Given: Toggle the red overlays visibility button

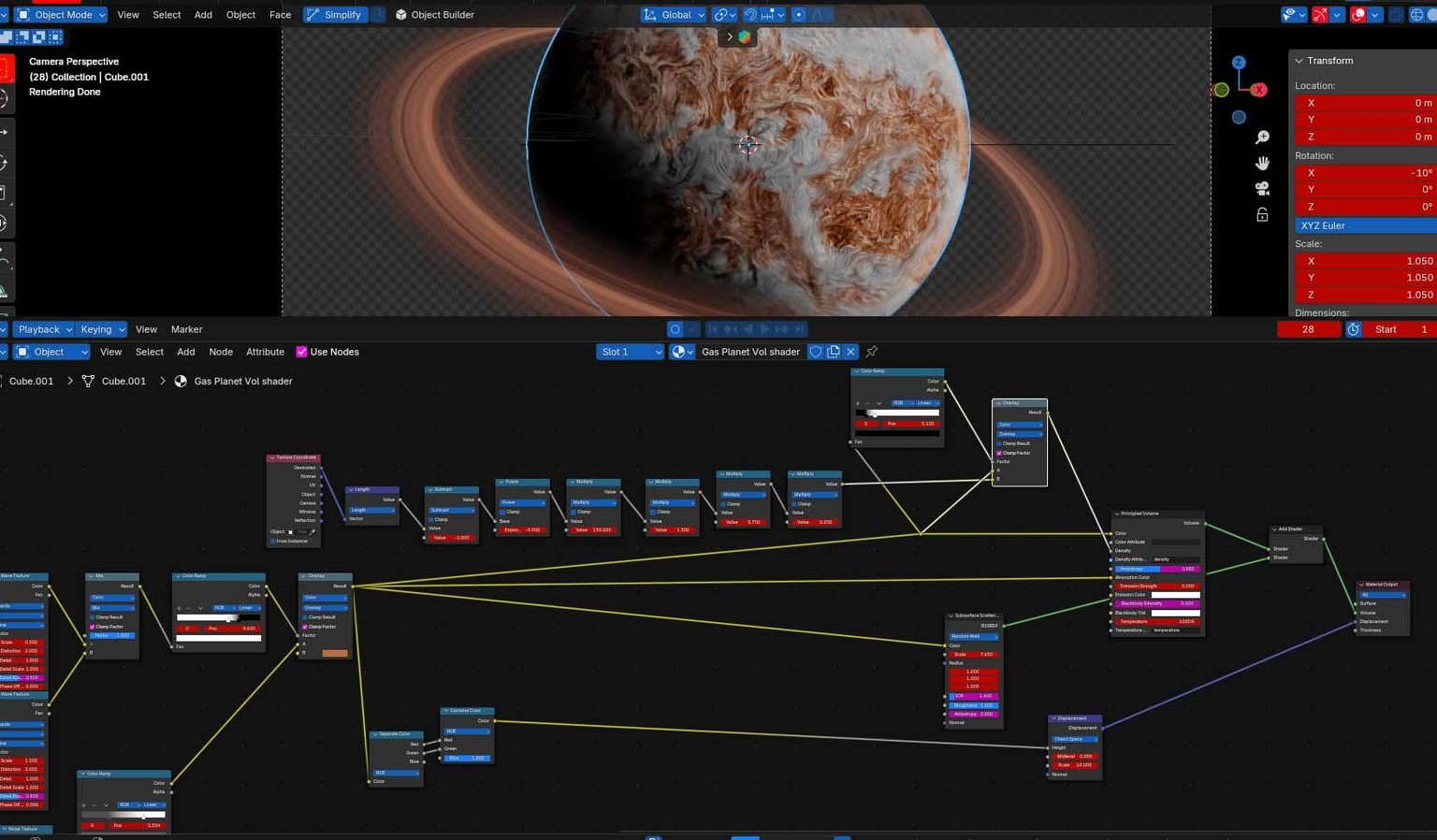Looking at the screenshot, I should [x=1358, y=15].
